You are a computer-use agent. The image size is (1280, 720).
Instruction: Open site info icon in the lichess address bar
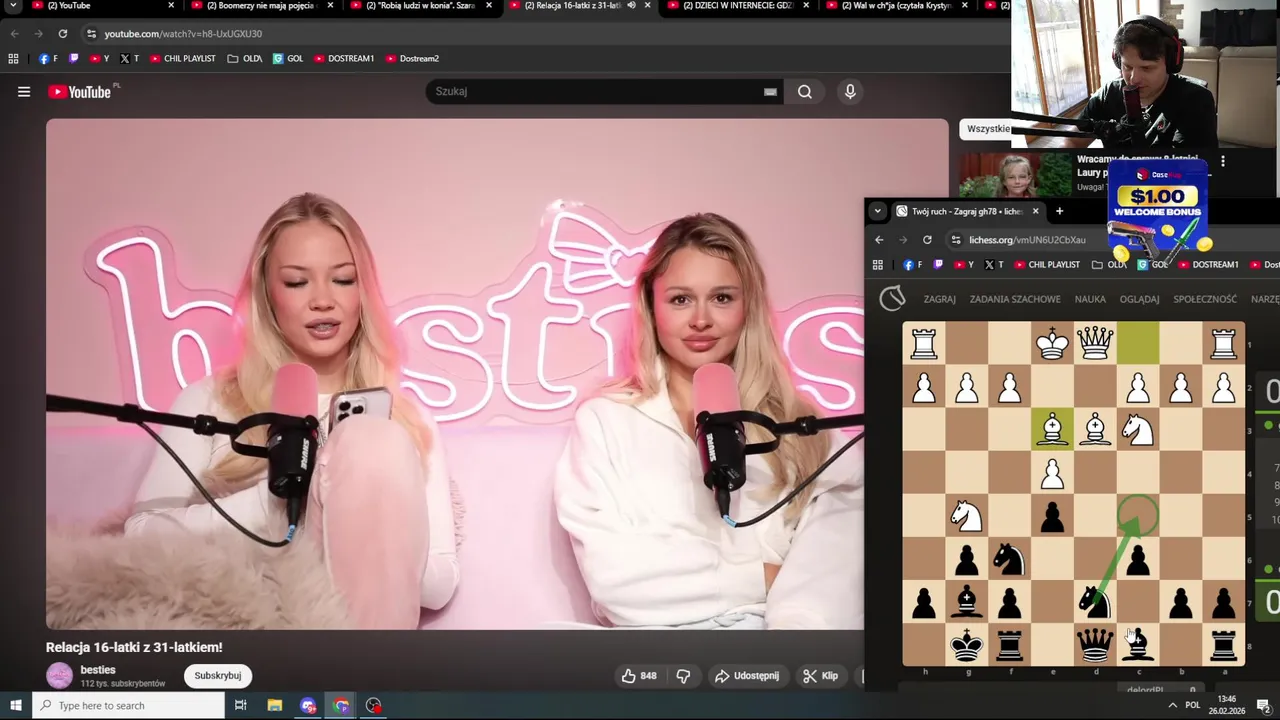pyautogui.click(x=956, y=240)
